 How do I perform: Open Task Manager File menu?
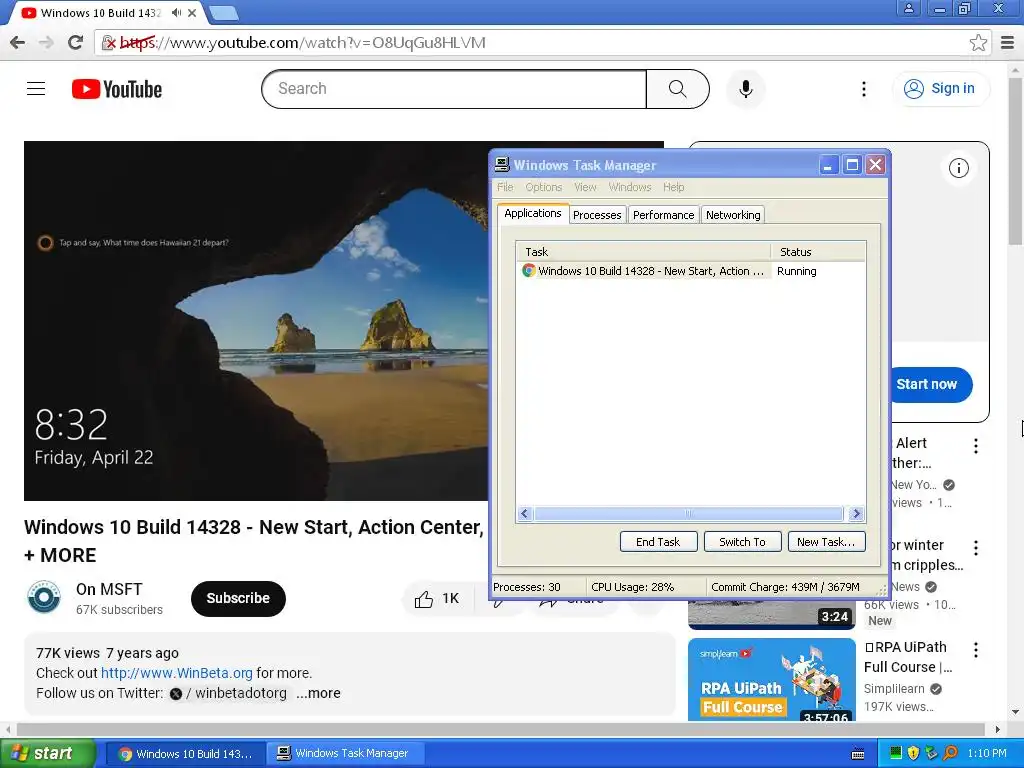[505, 187]
